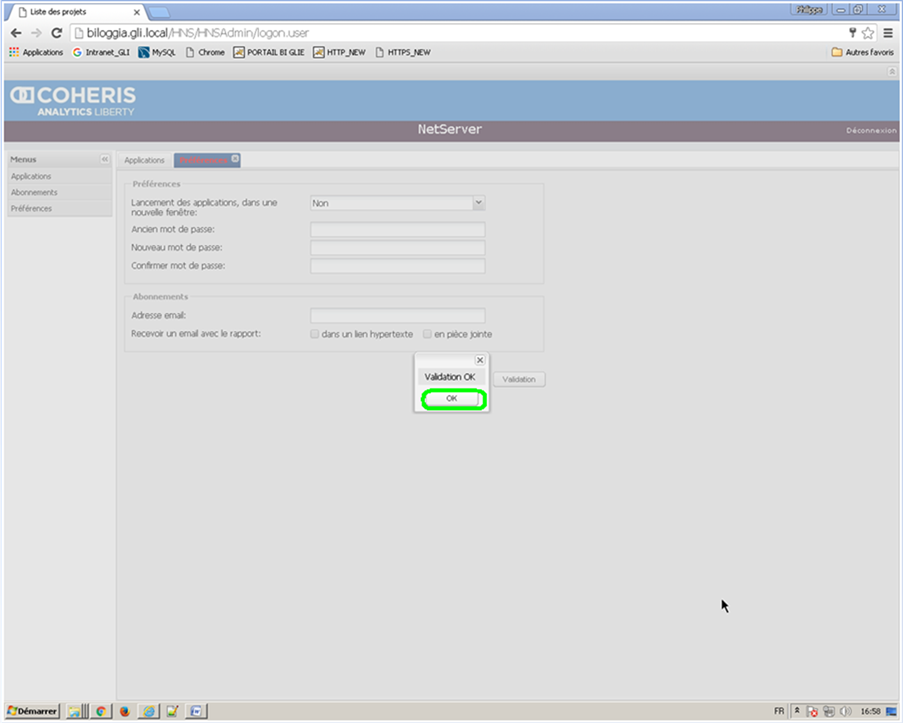Close the Validation OK popup with X
Viewport: 903px width, 723px height.
[480, 360]
